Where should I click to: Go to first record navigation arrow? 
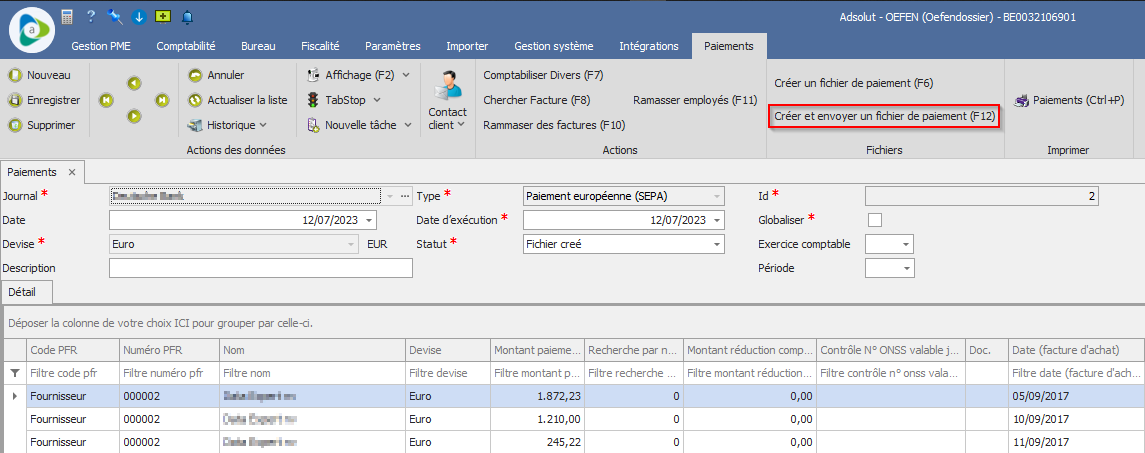(x=107, y=99)
